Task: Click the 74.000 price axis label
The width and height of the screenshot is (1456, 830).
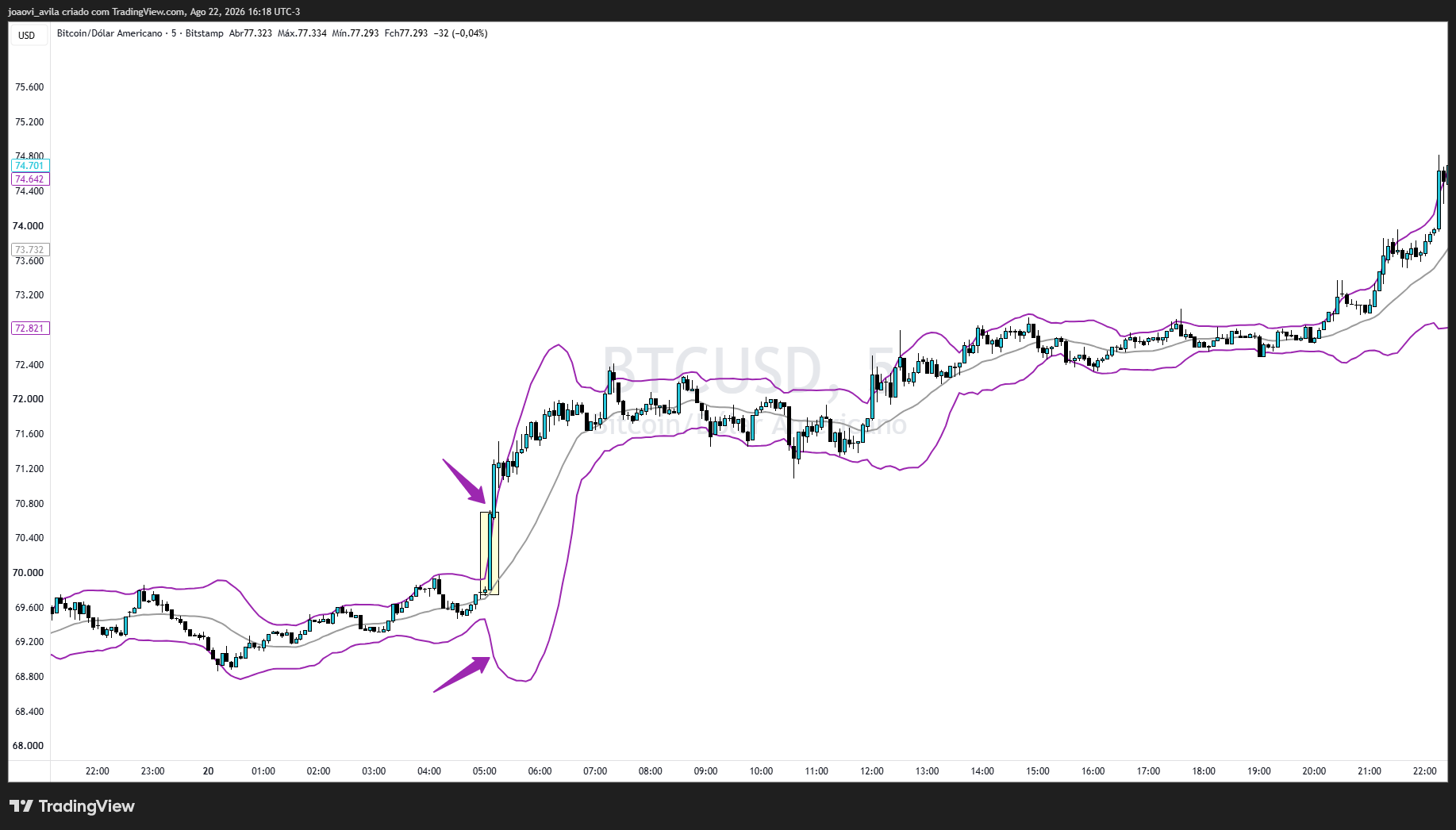Action: pyautogui.click(x=29, y=226)
